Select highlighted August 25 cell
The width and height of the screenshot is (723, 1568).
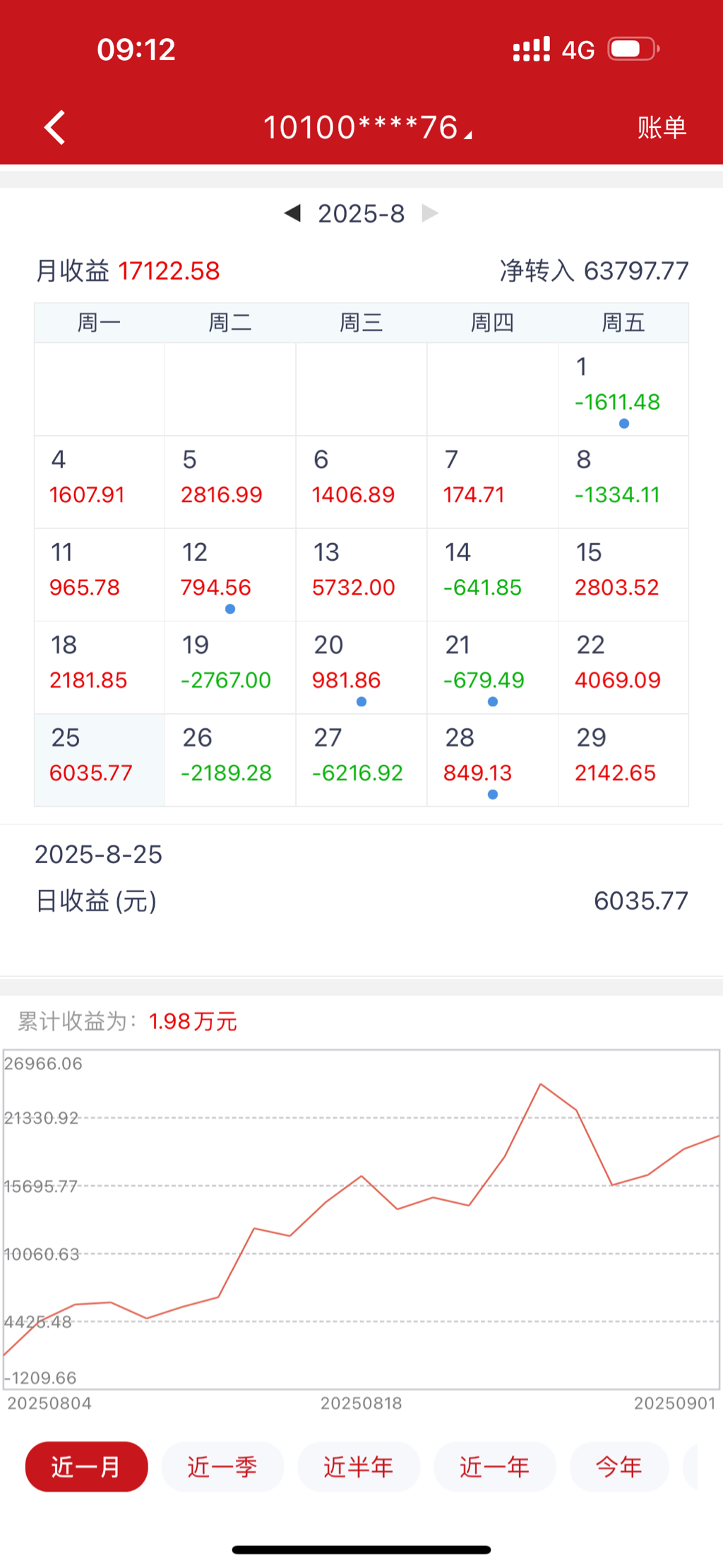pos(99,760)
